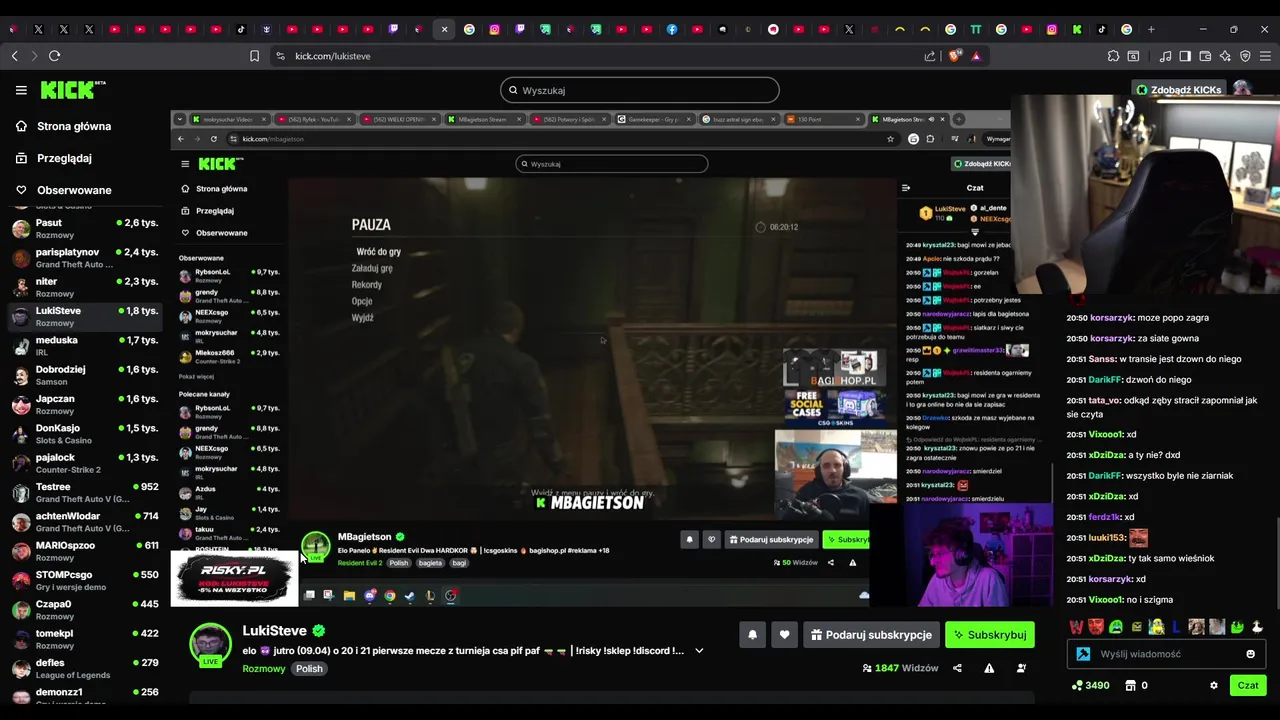
Task: Send message with Czat button
Action: click(1248, 686)
